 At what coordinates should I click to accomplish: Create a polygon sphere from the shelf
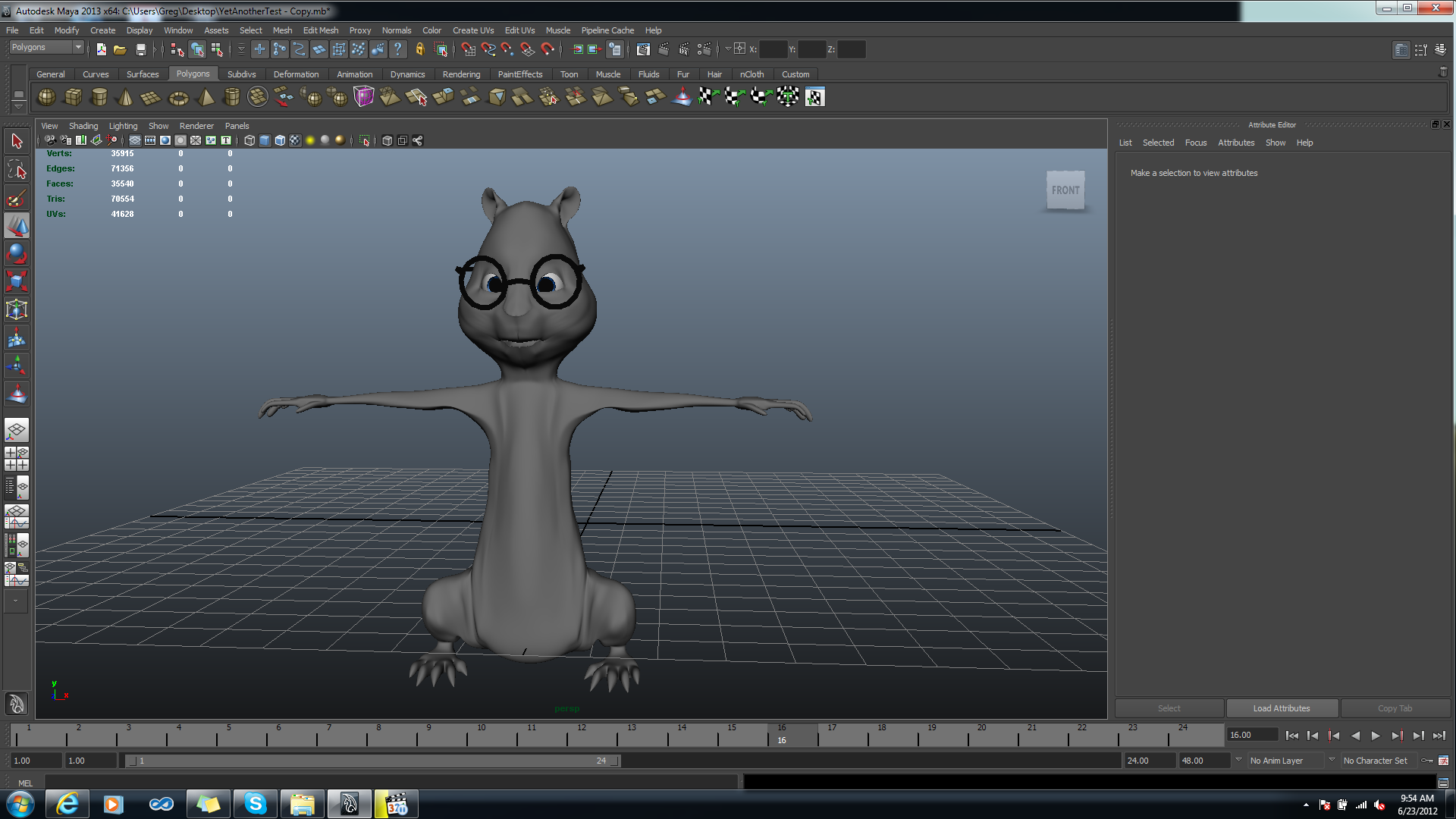pos(46,97)
